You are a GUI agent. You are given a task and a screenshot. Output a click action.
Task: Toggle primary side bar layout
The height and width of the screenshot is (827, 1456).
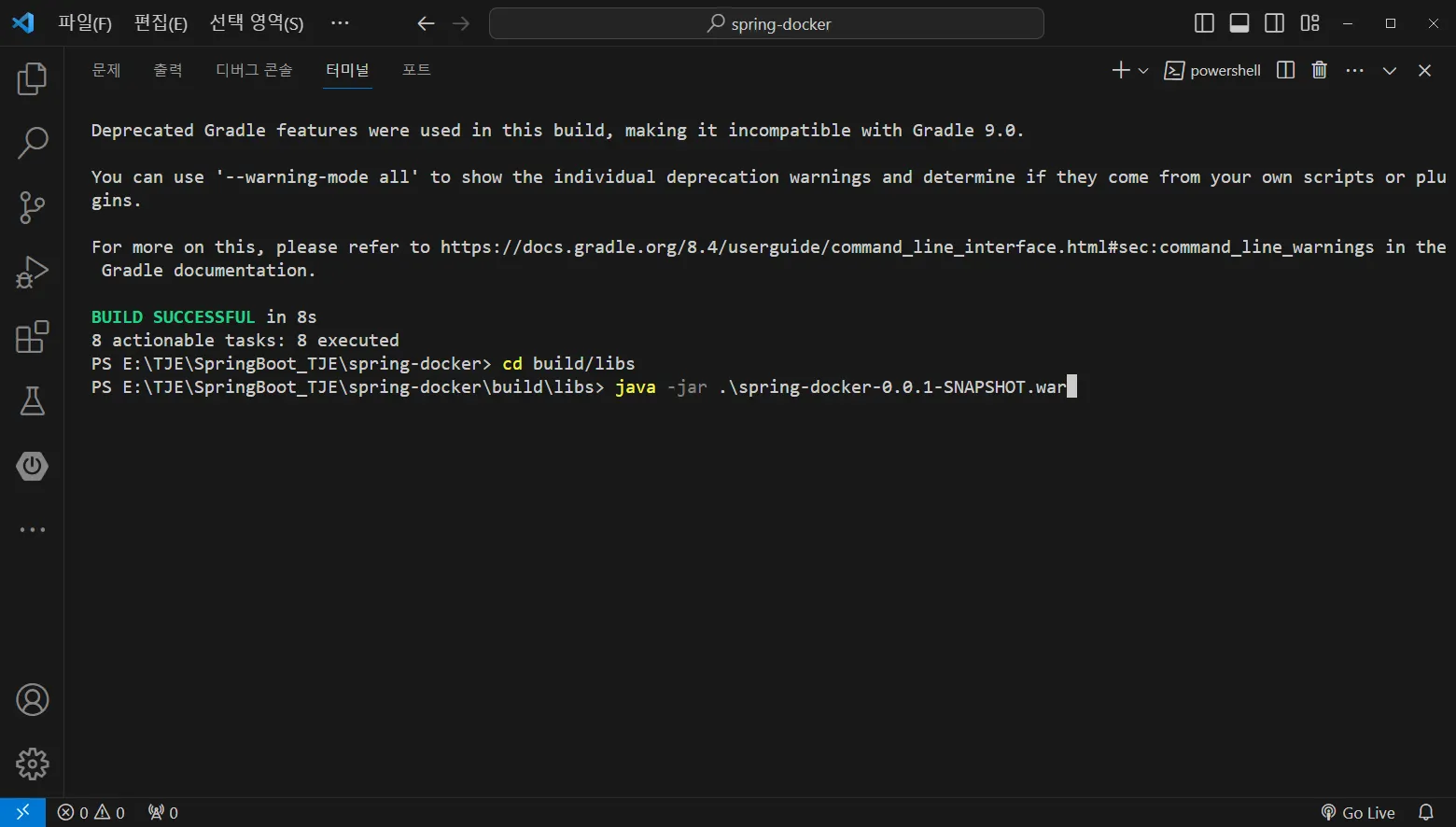click(x=1204, y=23)
